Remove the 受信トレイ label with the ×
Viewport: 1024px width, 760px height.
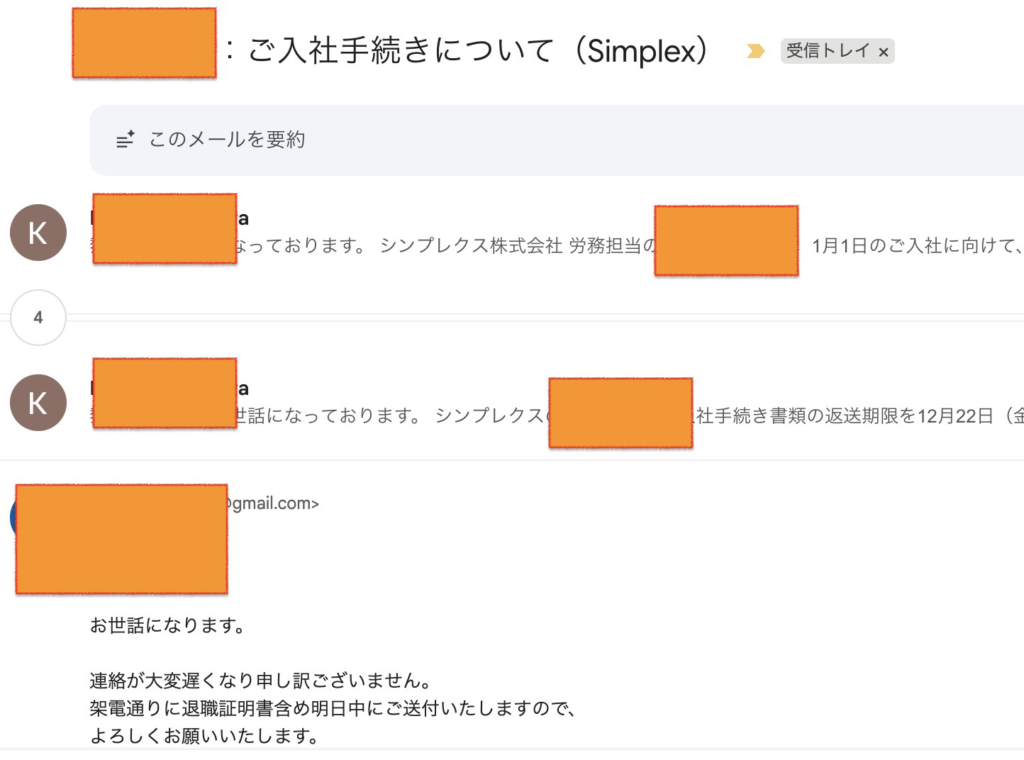click(883, 52)
